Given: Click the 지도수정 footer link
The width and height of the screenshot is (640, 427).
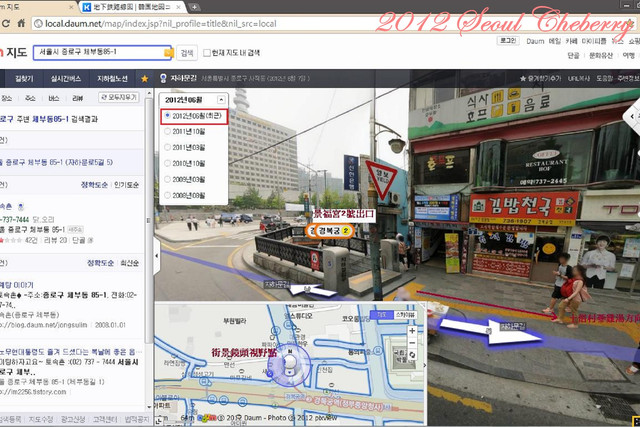Looking at the screenshot, I should 41,419.
